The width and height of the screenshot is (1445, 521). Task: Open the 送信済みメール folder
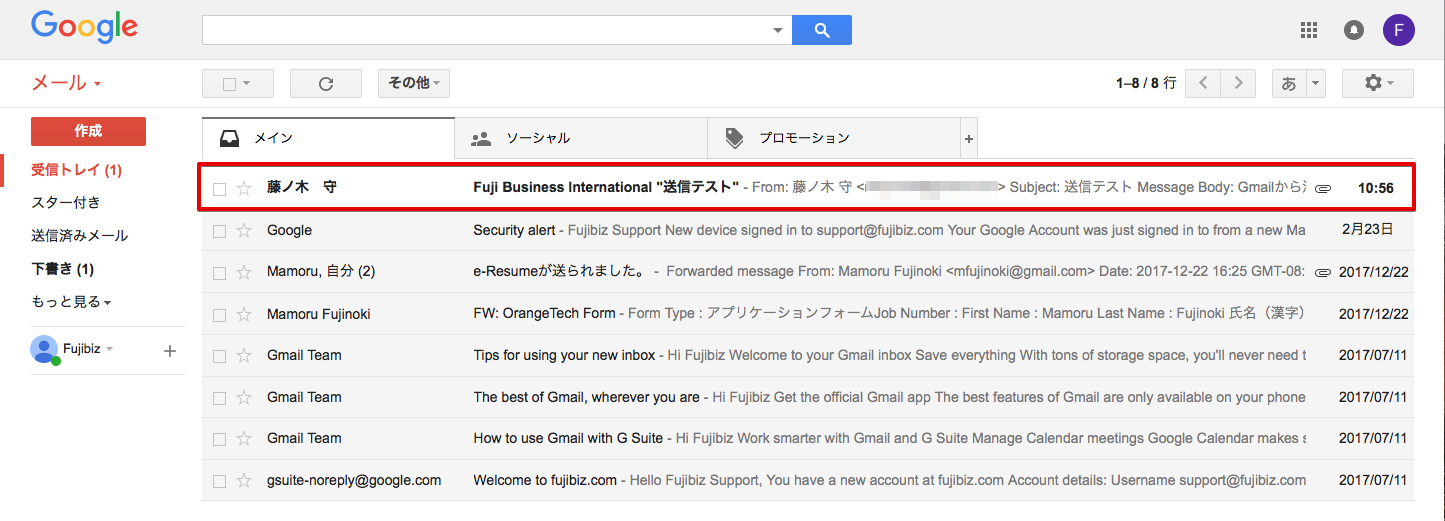pyautogui.click(x=79, y=236)
